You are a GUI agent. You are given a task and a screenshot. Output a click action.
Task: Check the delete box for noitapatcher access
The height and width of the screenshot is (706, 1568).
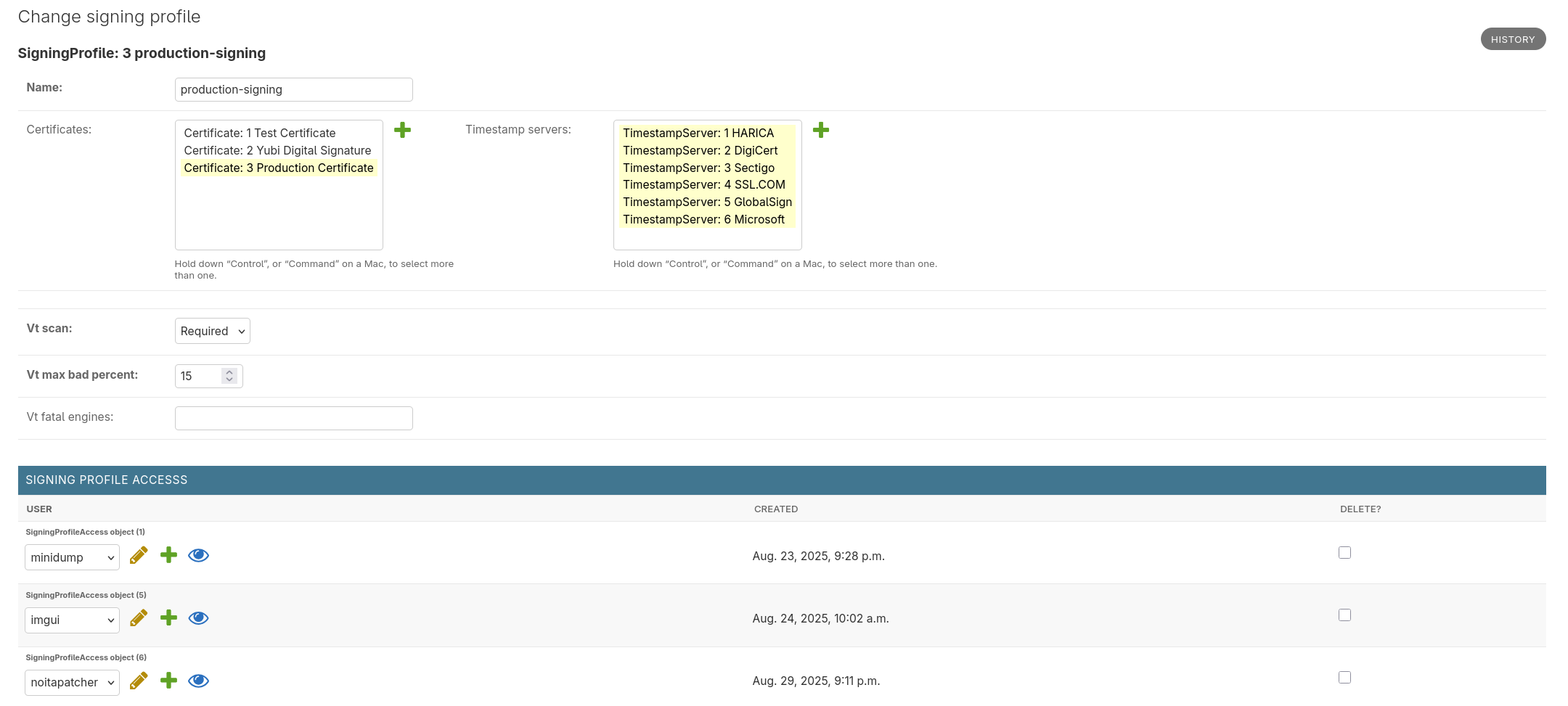(1344, 678)
